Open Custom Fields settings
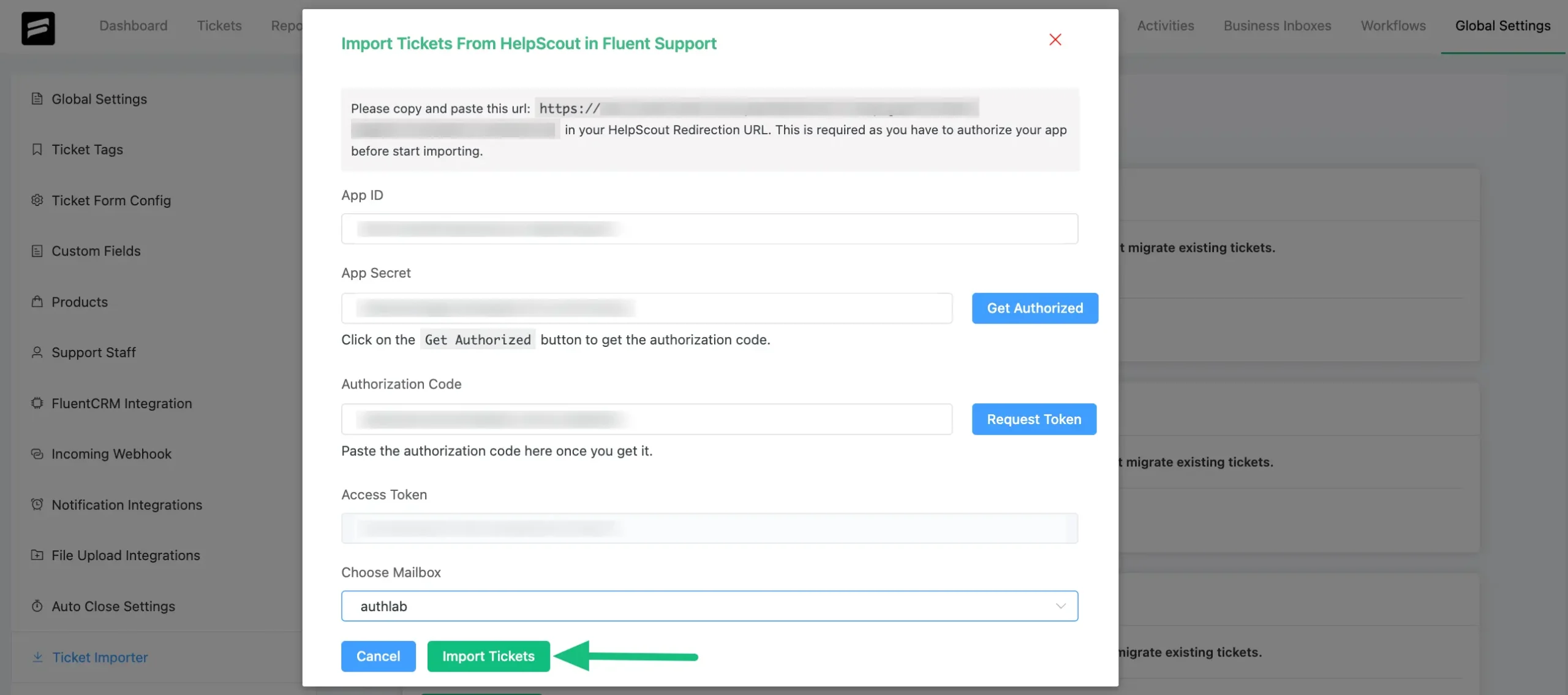Viewport: 1568px width, 695px height. [96, 251]
